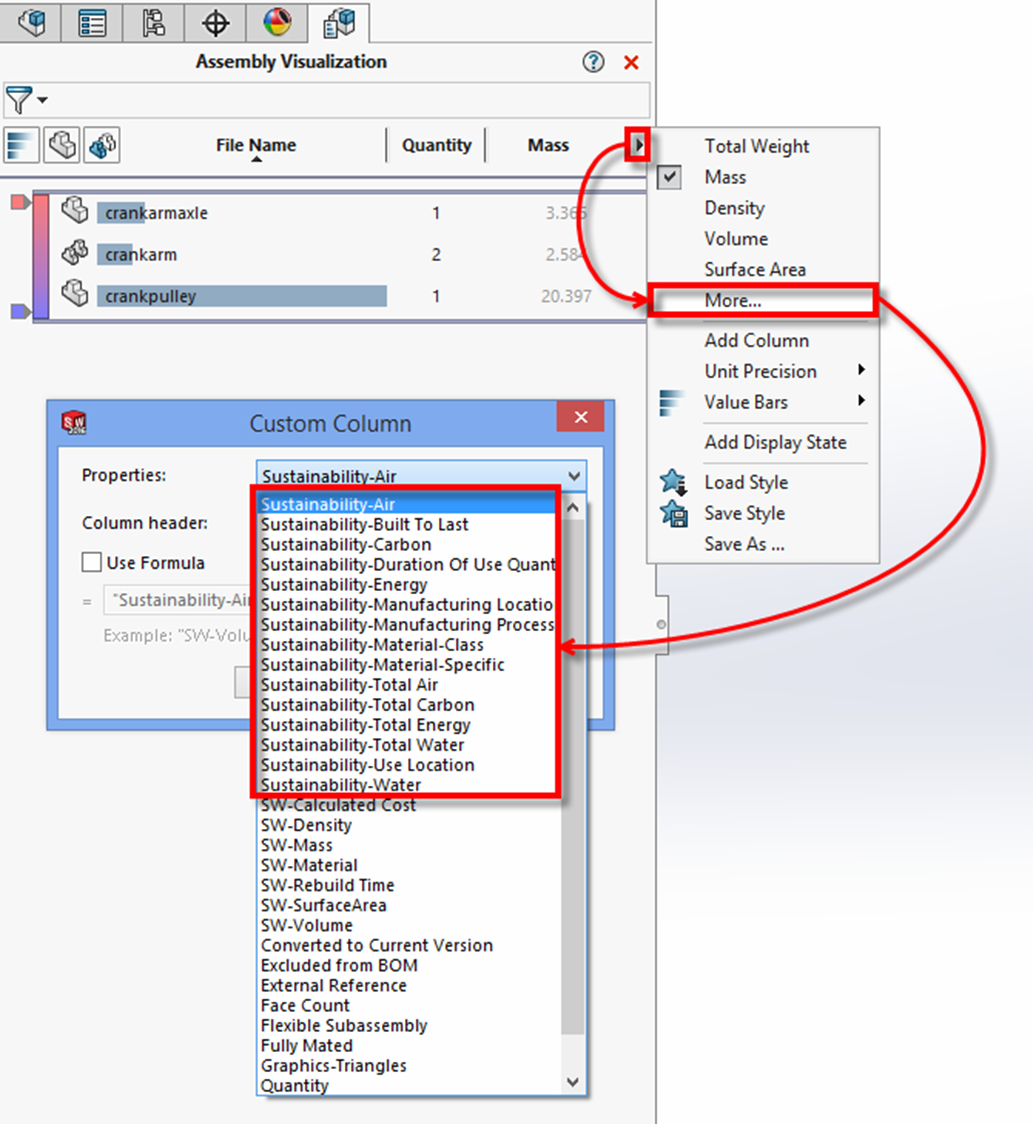
Task: Pick Sustainability-Total Water option
Action: pos(362,746)
